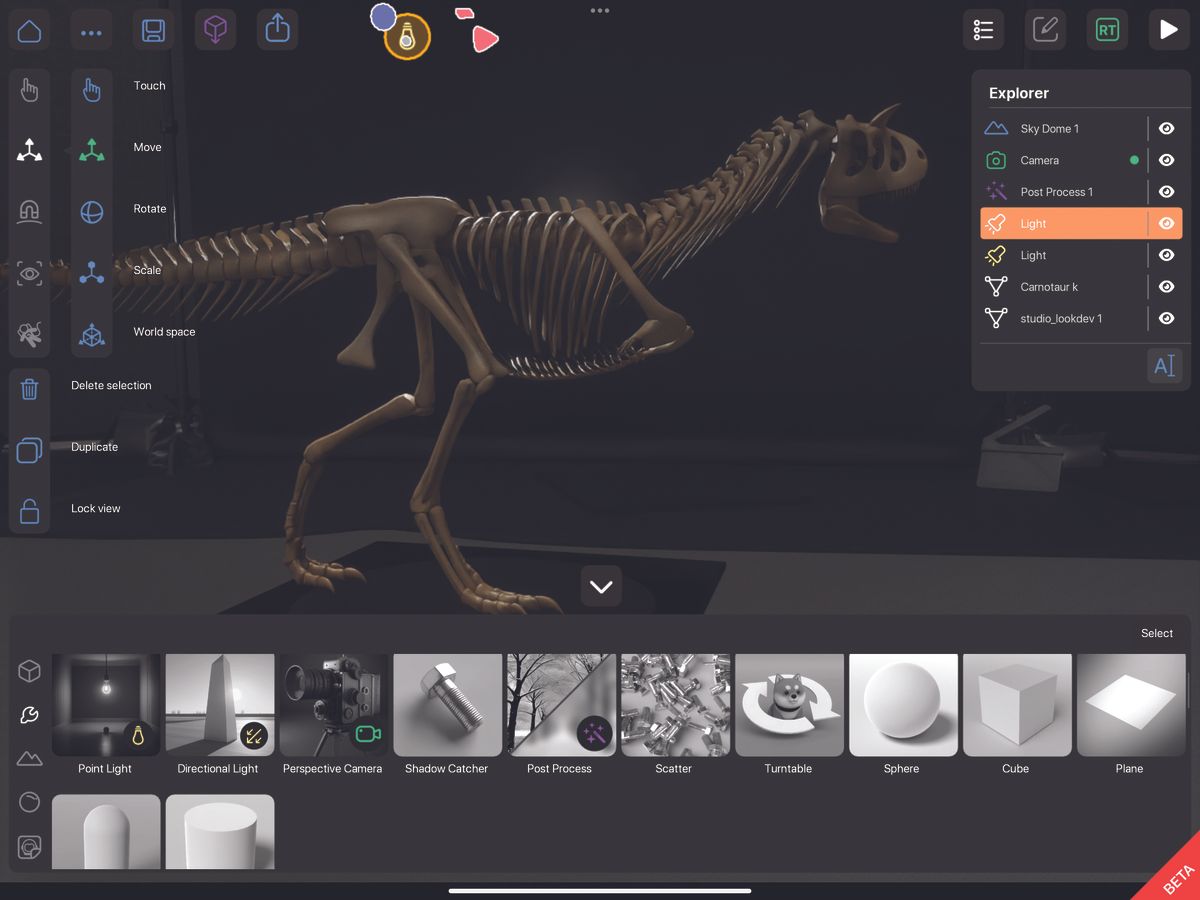The height and width of the screenshot is (900, 1200).
Task: Hide the Sky Dome 1 object
Action: coord(1166,128)
